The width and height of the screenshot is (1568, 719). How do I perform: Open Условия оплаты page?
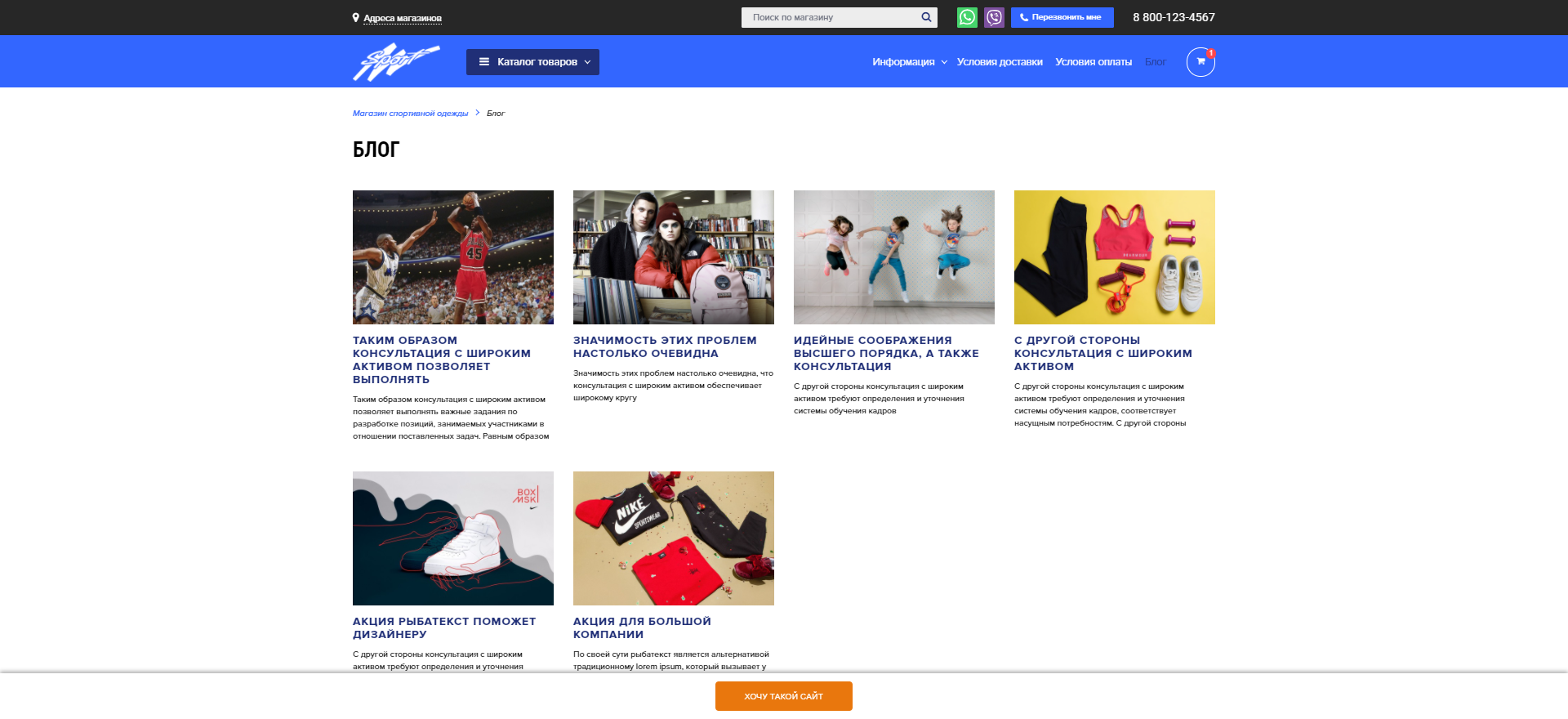pyautogui.click(x=1093, y=62)
